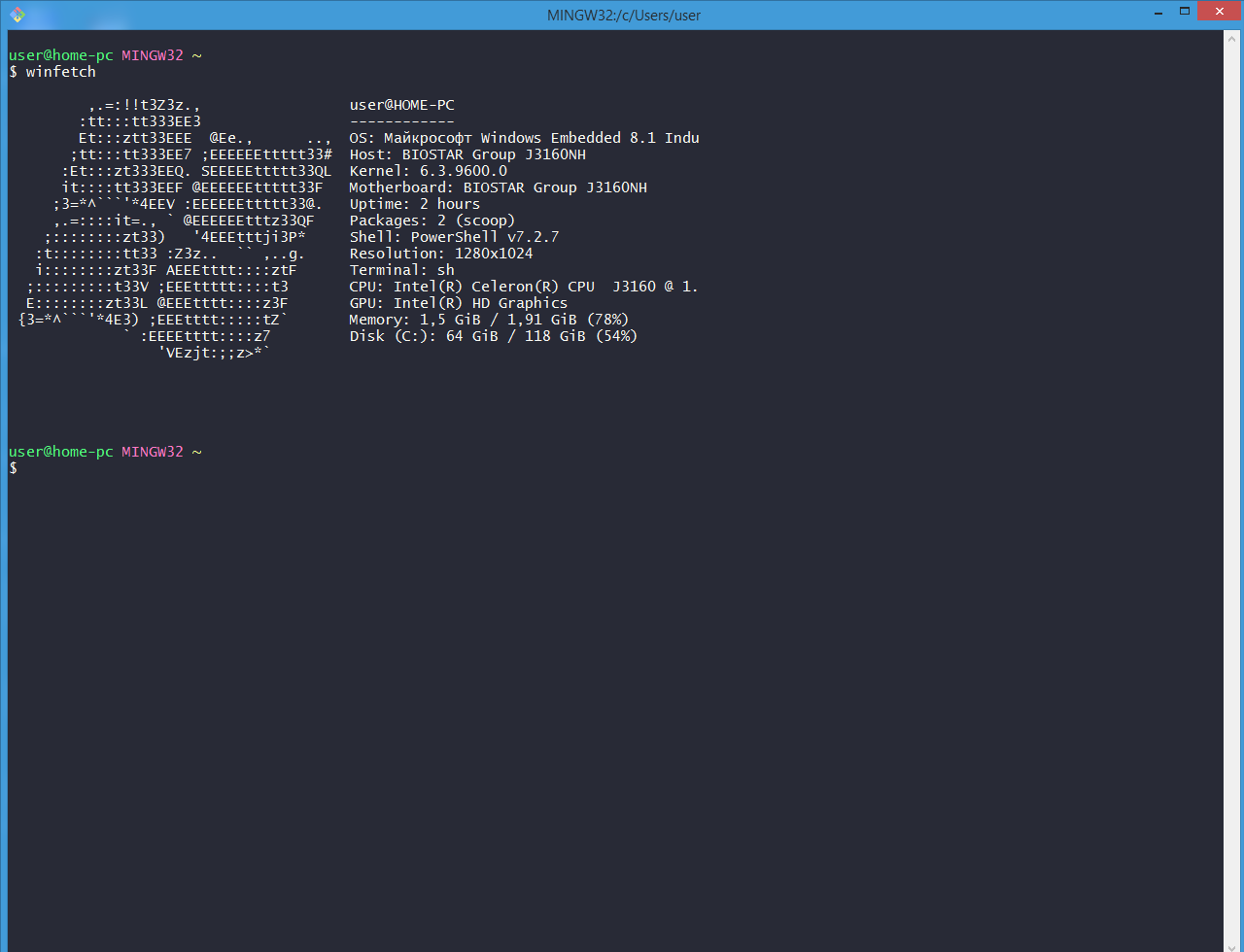Viewport: 1244px width, 952px height.
Task: Click the Packages: 2 (scoop) line
Action: [432, 221]
